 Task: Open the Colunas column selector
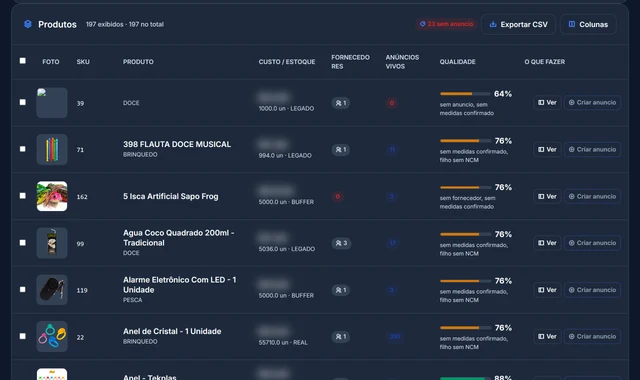(x=588, y=24)
